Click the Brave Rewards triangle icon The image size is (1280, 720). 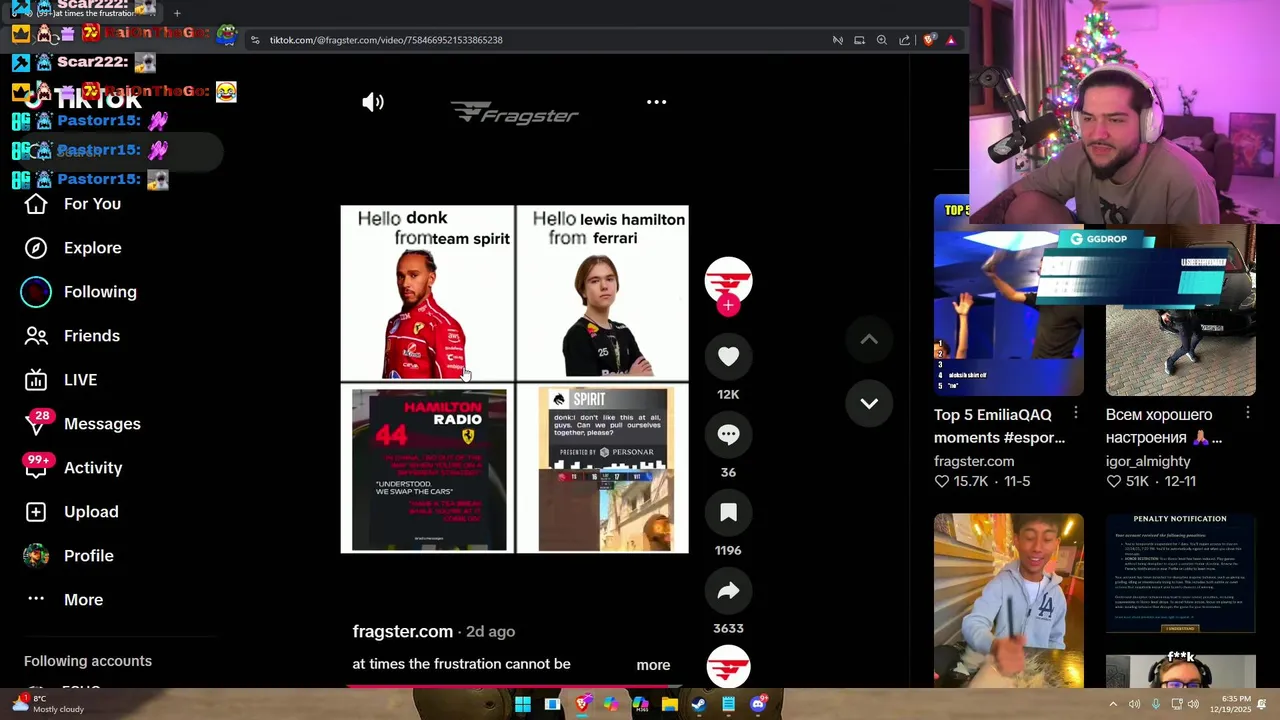951,40
